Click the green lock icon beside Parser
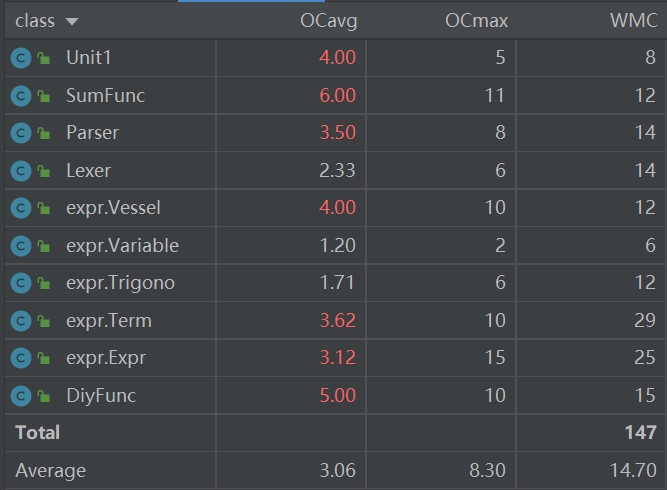 (x=43, y=133)
